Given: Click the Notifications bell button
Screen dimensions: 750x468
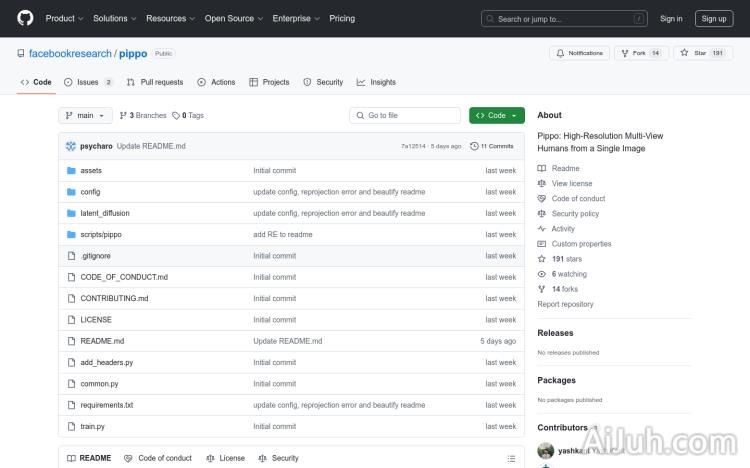Looking at the screenshot, I should 579,53.
